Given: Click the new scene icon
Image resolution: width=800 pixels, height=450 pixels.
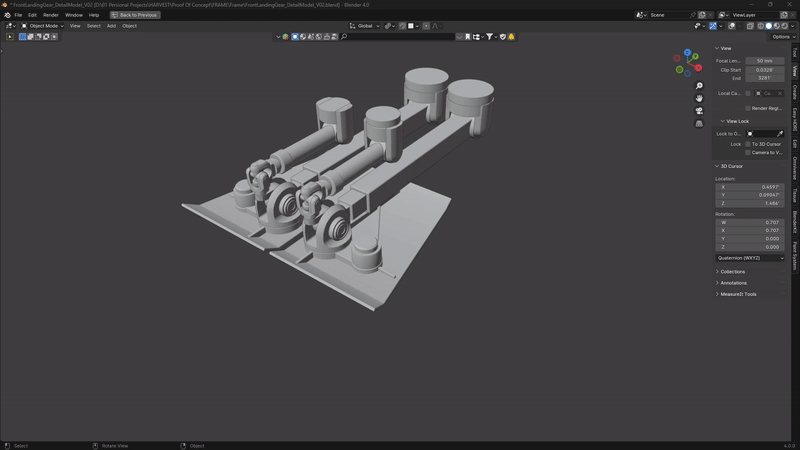Looking at the screenshot, I should coord(702,15).
